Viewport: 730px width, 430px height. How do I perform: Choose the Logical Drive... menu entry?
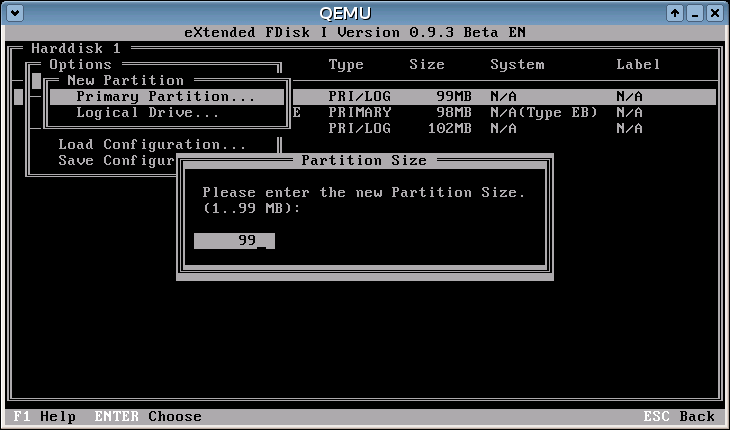coord(148,113)
